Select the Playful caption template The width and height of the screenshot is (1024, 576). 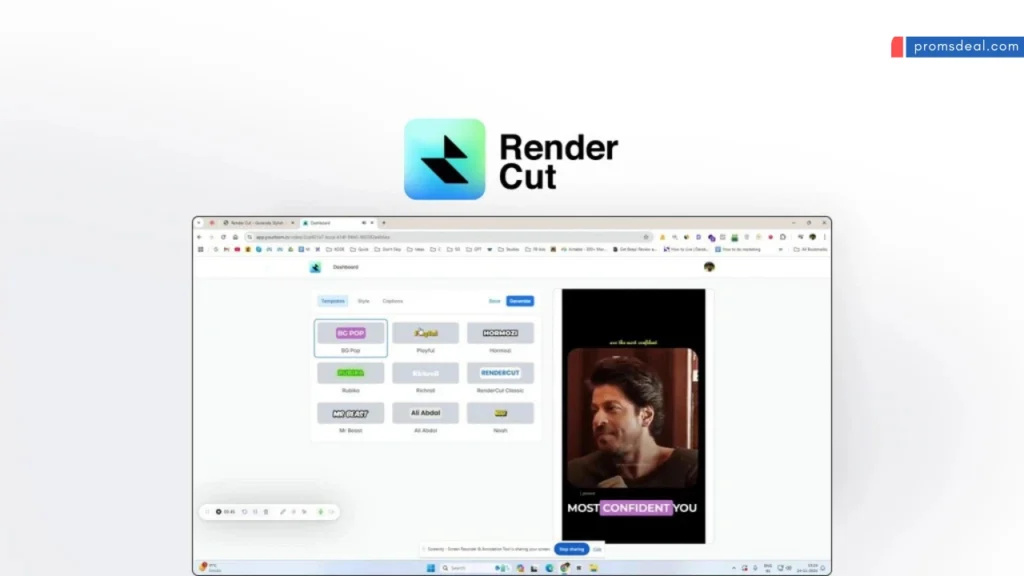[426, 333]
